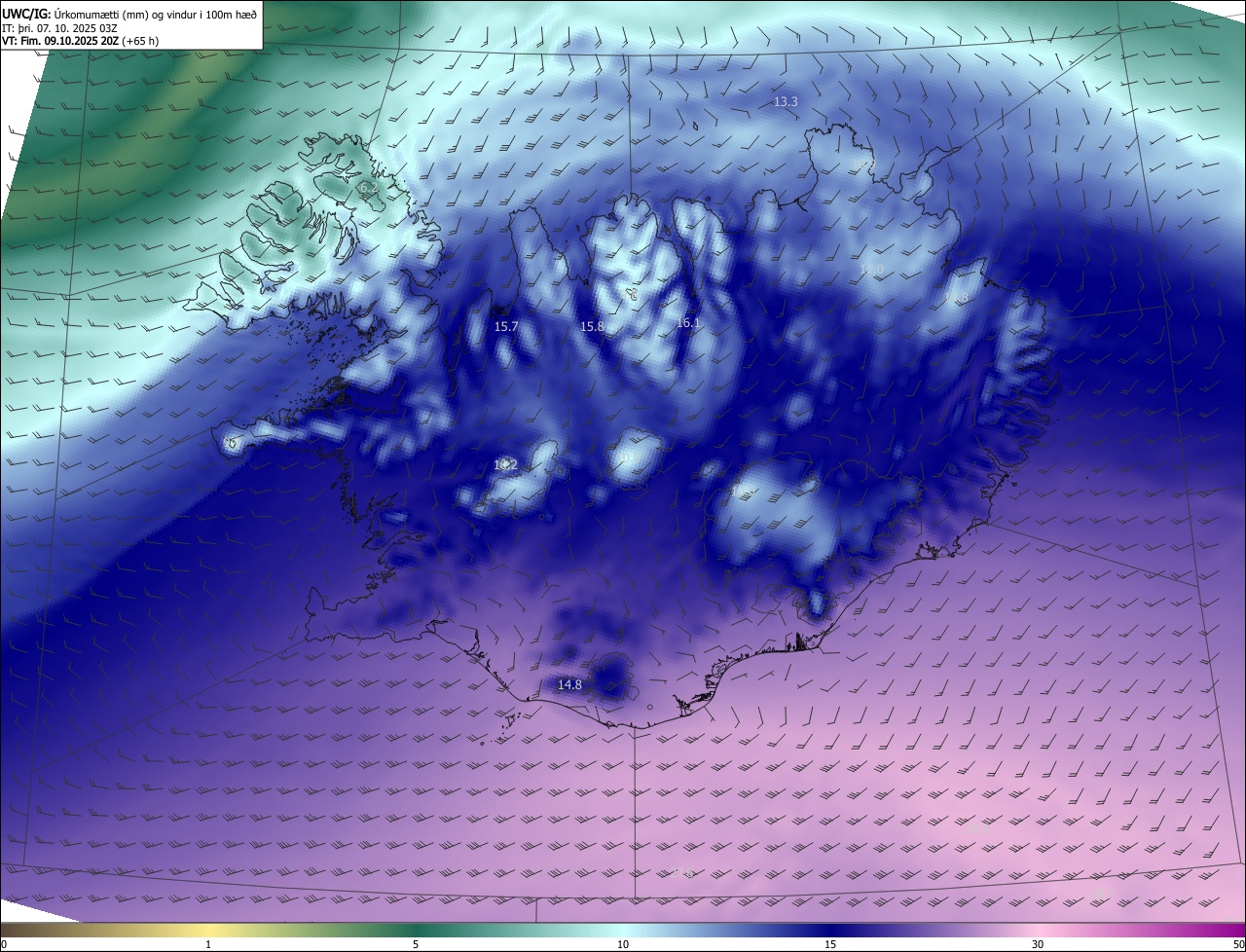
Task: Click the 15.7 value label on the map
Action: (506, 327)
